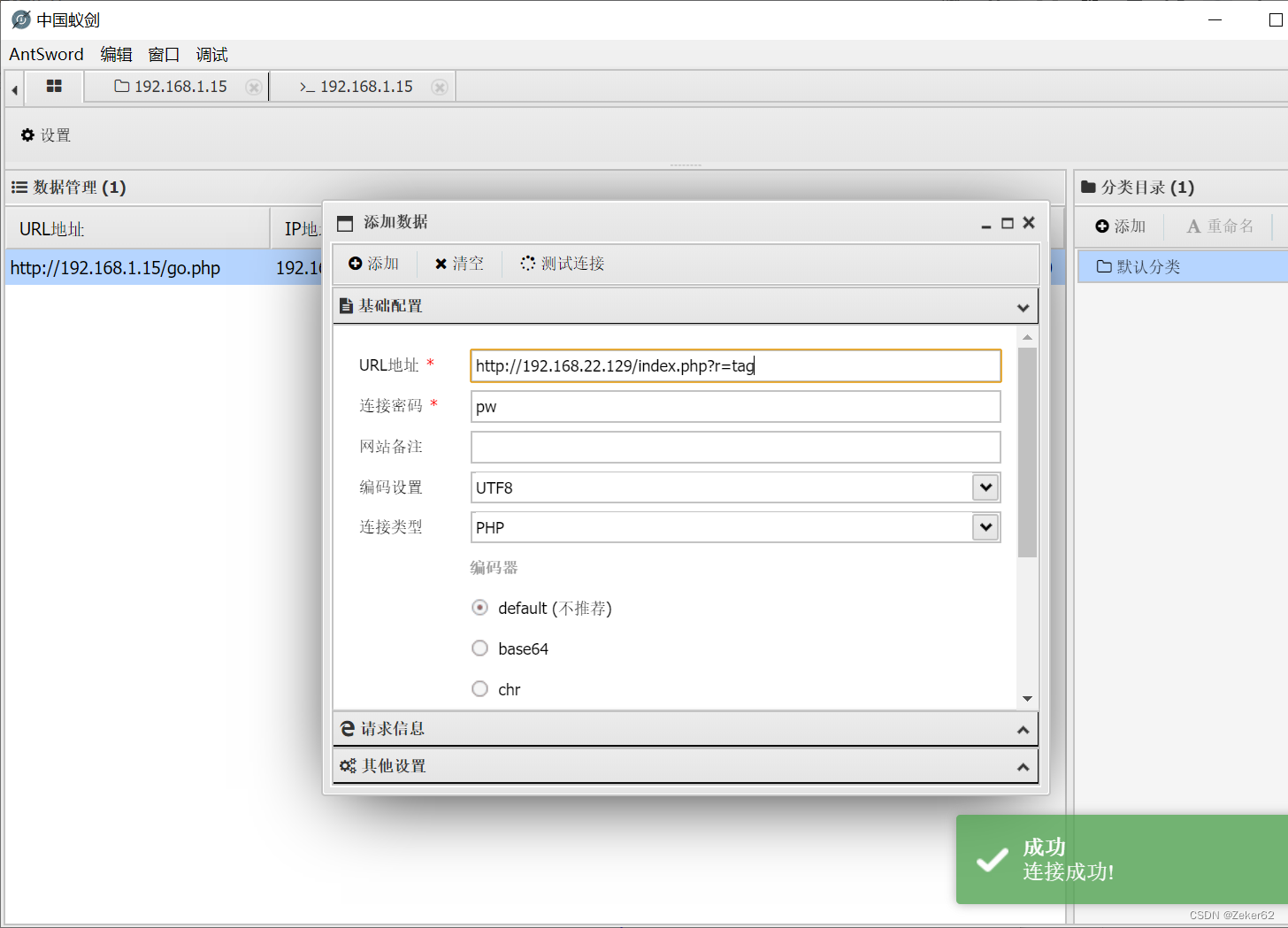Select the 默认分类 folder
This screenshot has width=1288, height=928.
click(1182, 266)
